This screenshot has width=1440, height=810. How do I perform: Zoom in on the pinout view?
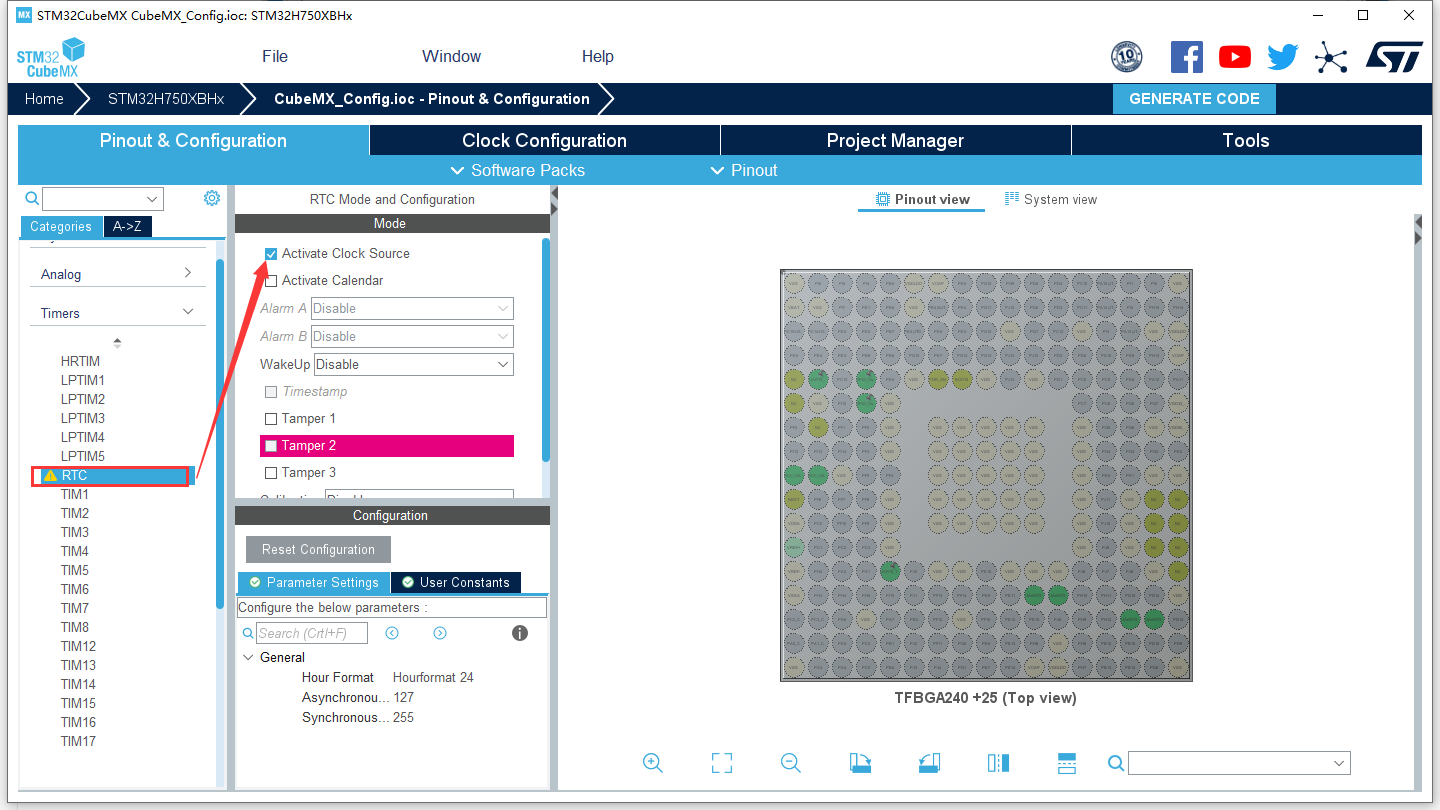point(653,763)
